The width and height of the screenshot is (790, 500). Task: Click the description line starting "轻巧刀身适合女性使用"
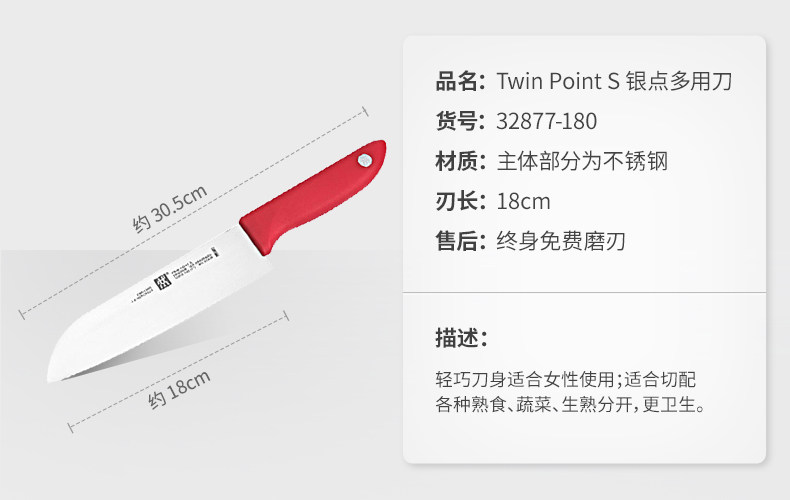[565, 381]
